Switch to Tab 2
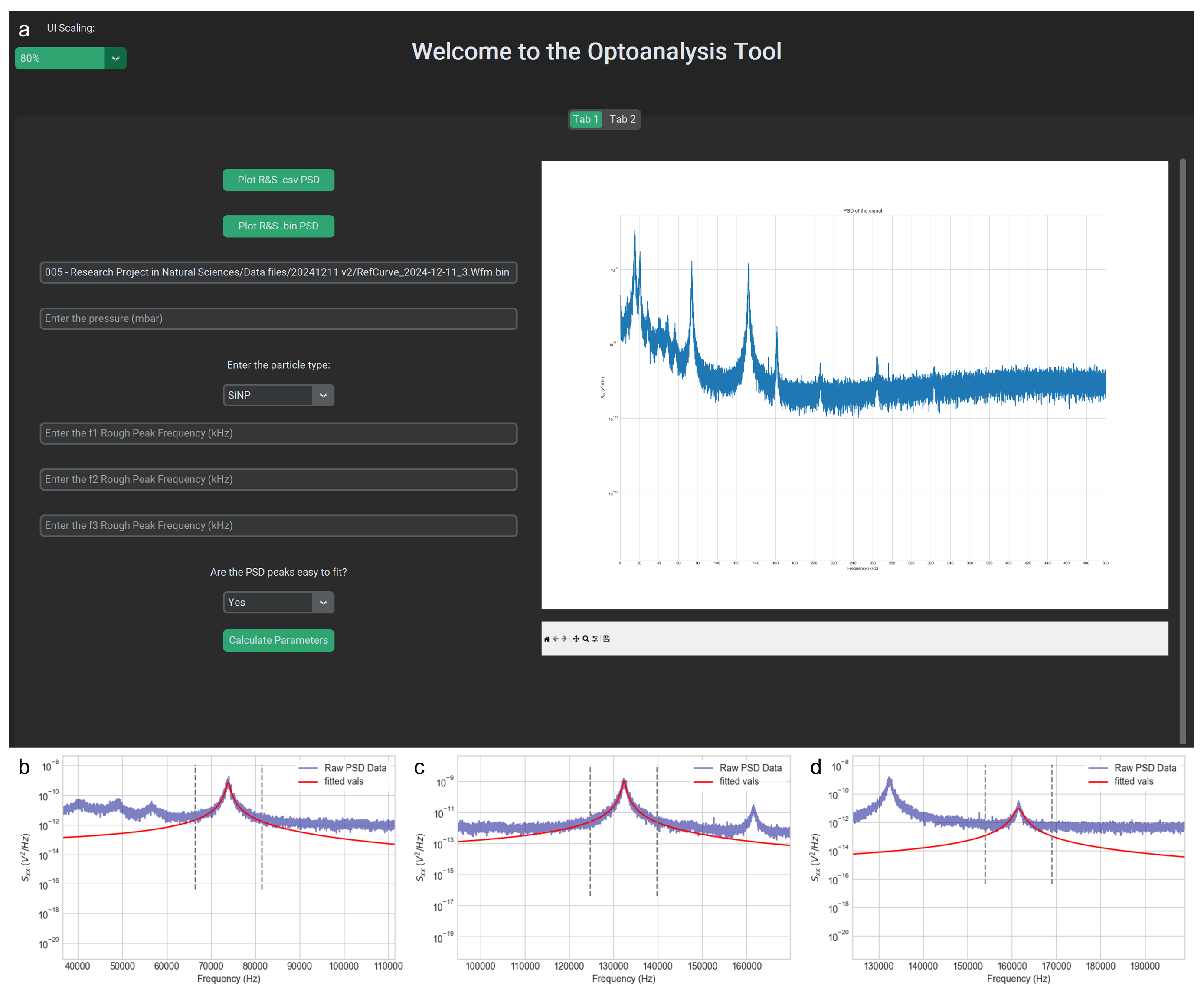This screenshot has height=999, width=1204. point(622,119)
